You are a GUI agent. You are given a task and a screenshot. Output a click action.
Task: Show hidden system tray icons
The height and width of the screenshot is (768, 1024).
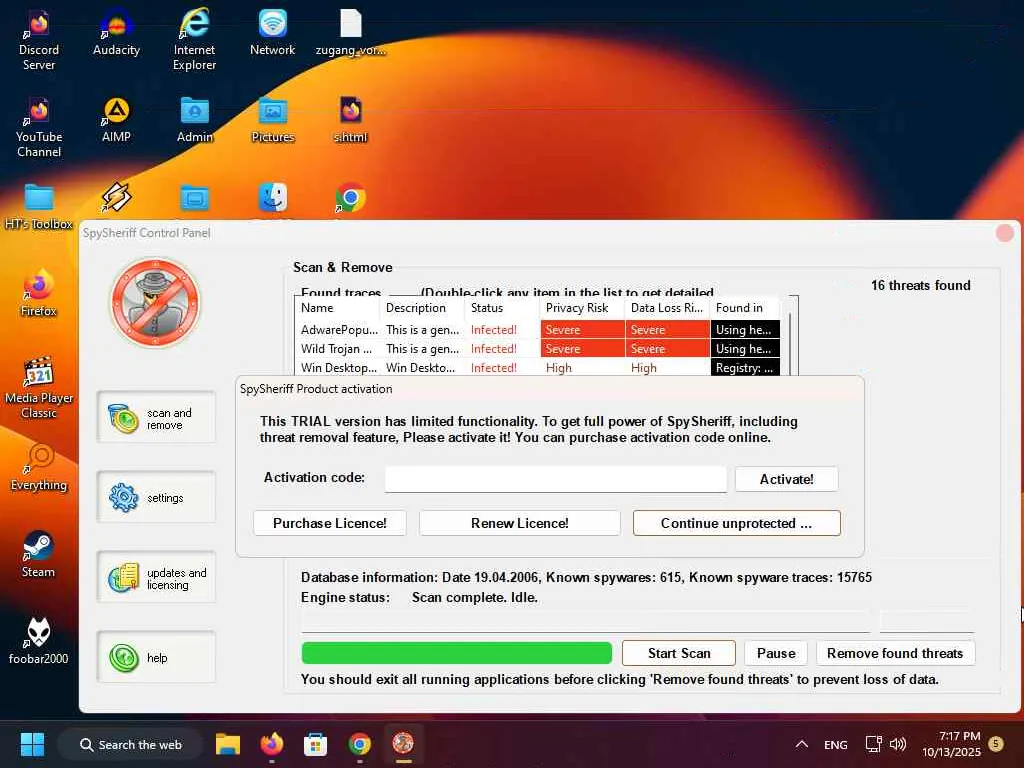point(801,744)
